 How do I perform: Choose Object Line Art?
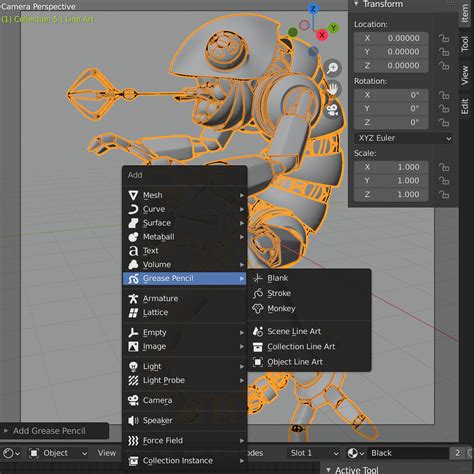(310, 362)
